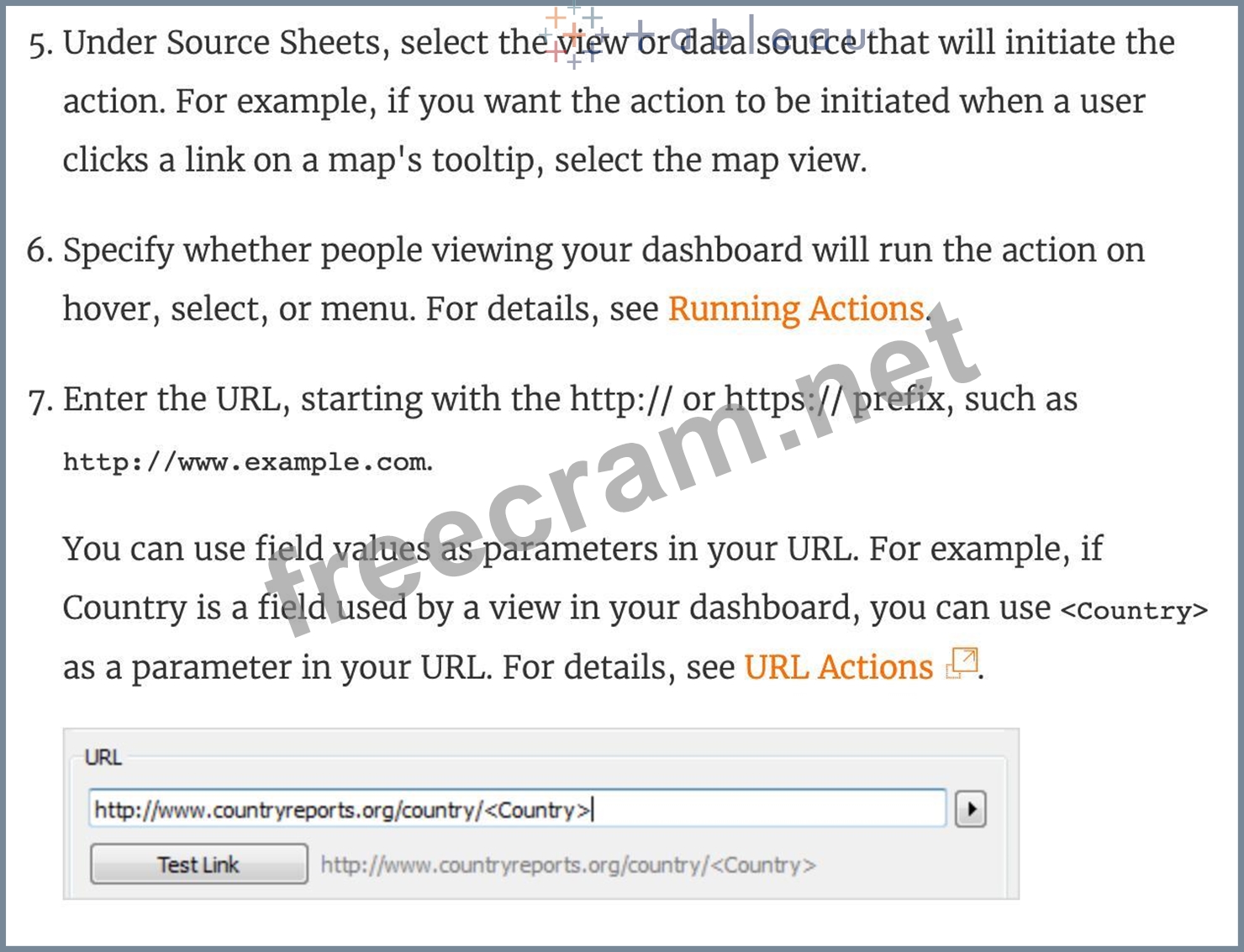Click inside the URL text field

click(756, 809)
